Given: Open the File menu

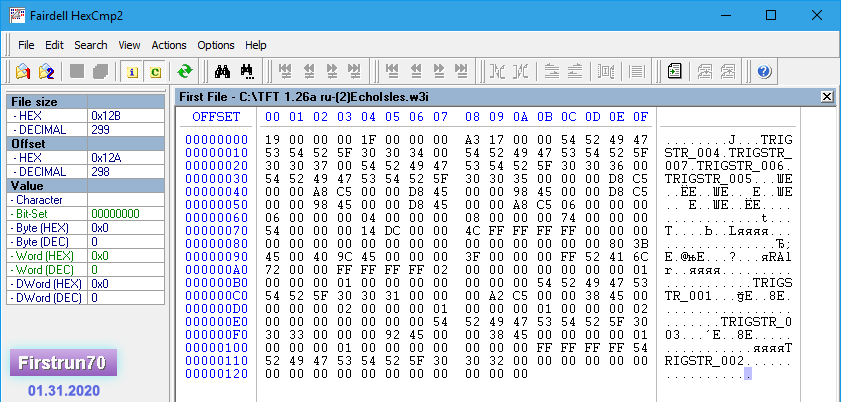Looking at the screenshot, I should [x=26, y=45].
